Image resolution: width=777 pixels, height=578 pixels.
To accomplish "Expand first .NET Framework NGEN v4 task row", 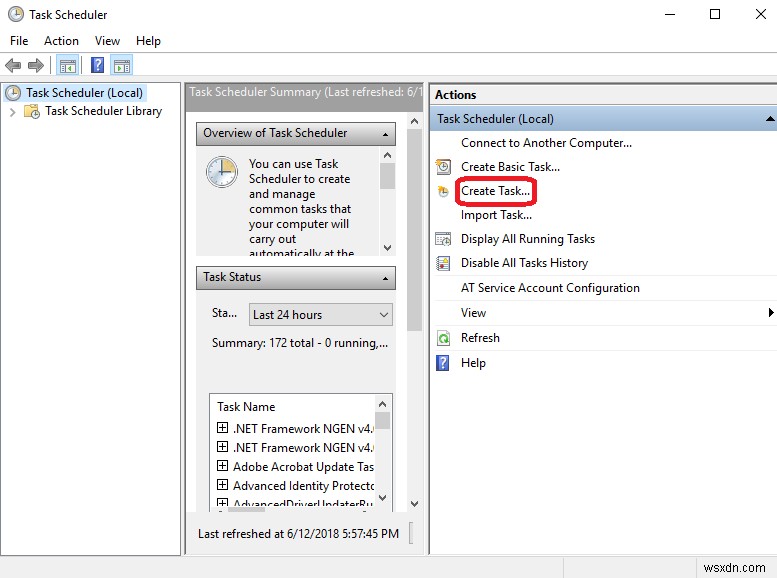I will pyautogui.click(x=222, y=427).
